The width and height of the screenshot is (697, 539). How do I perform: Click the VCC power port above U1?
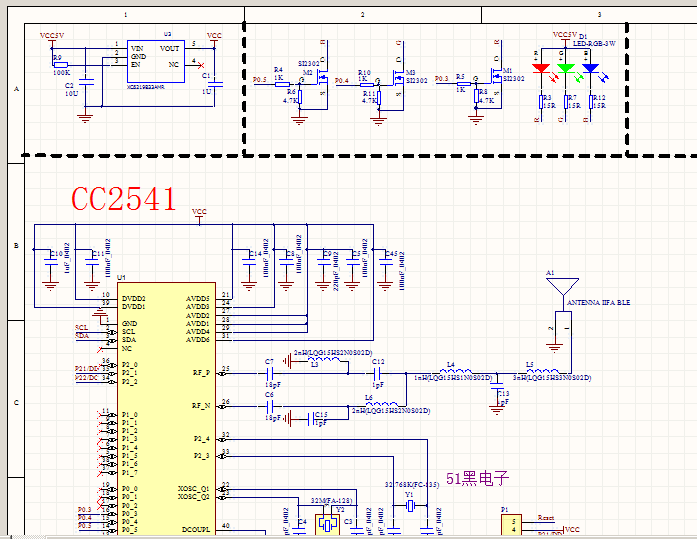coord(199,215)
